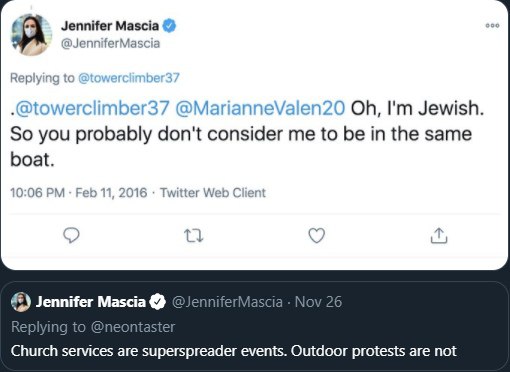Click bold Jennifer Mascia name in lower tweet
This screenshot has width=510, height=372.
click(x=91, y=302)
